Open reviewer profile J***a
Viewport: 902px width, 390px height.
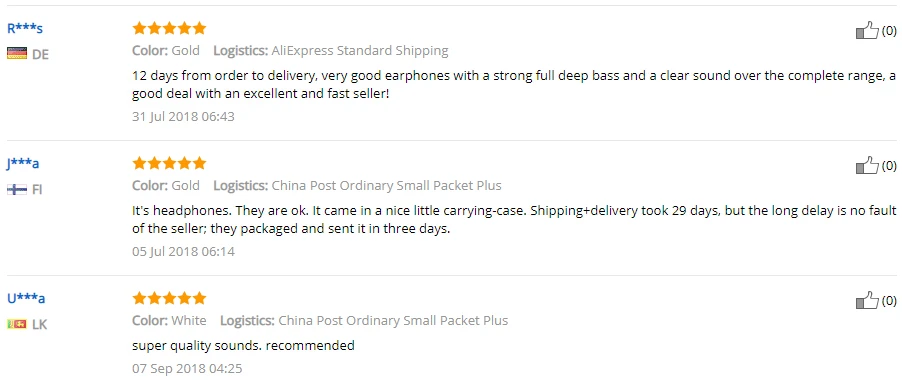click(x=23, y=163)
